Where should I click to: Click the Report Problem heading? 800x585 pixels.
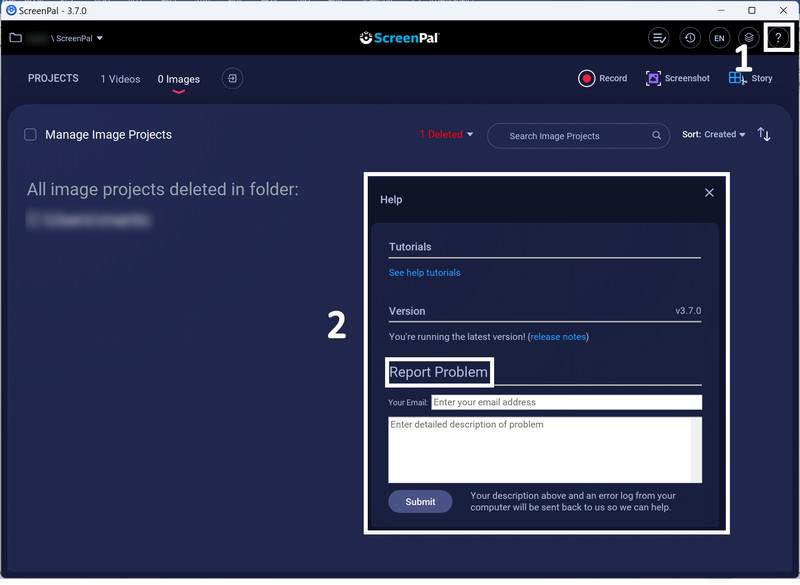click(439, 372)
